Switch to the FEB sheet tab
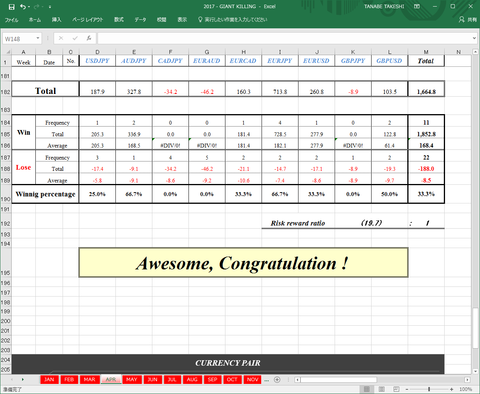480x394 pixels. tap(69, 380)
